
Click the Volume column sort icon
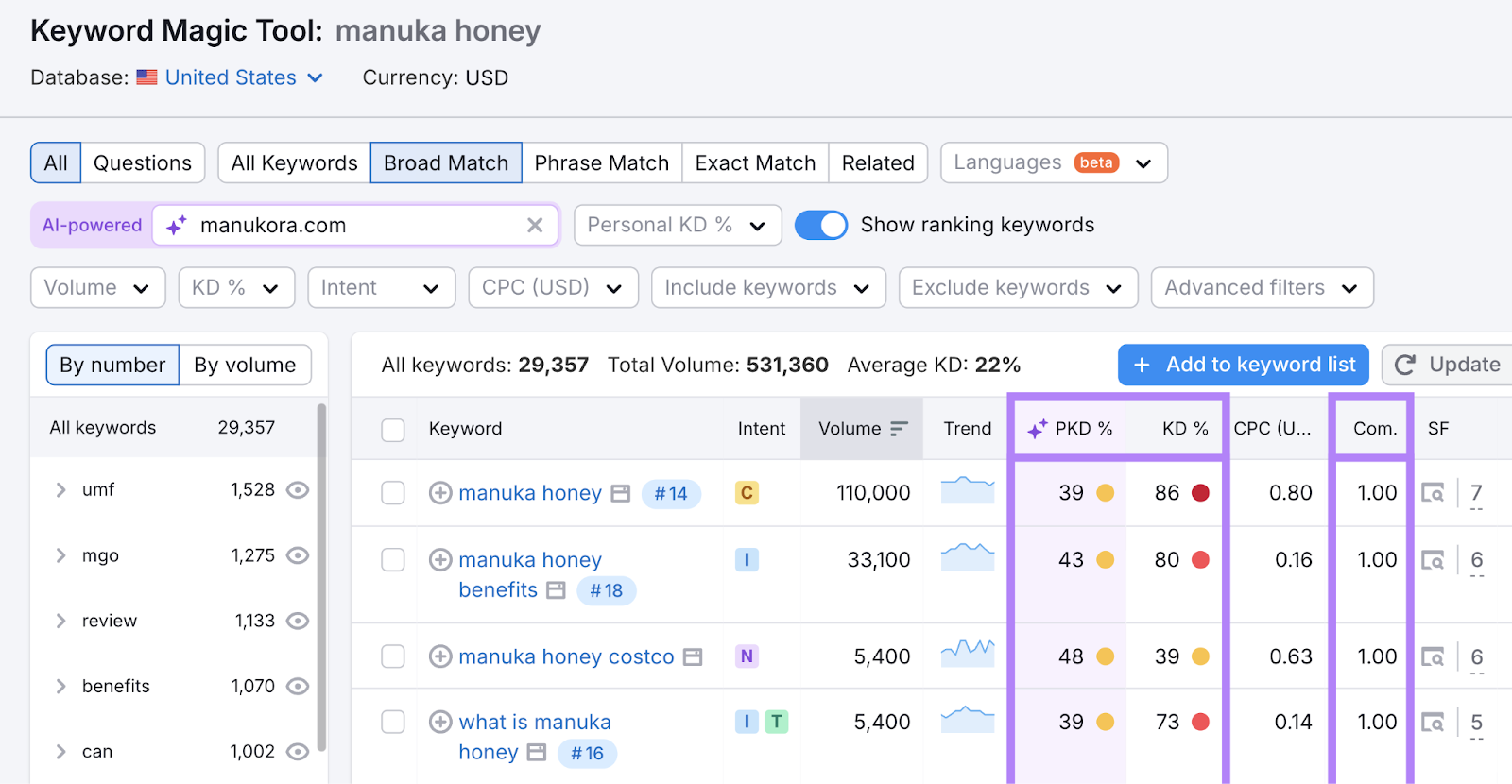(x=899, y=429)
